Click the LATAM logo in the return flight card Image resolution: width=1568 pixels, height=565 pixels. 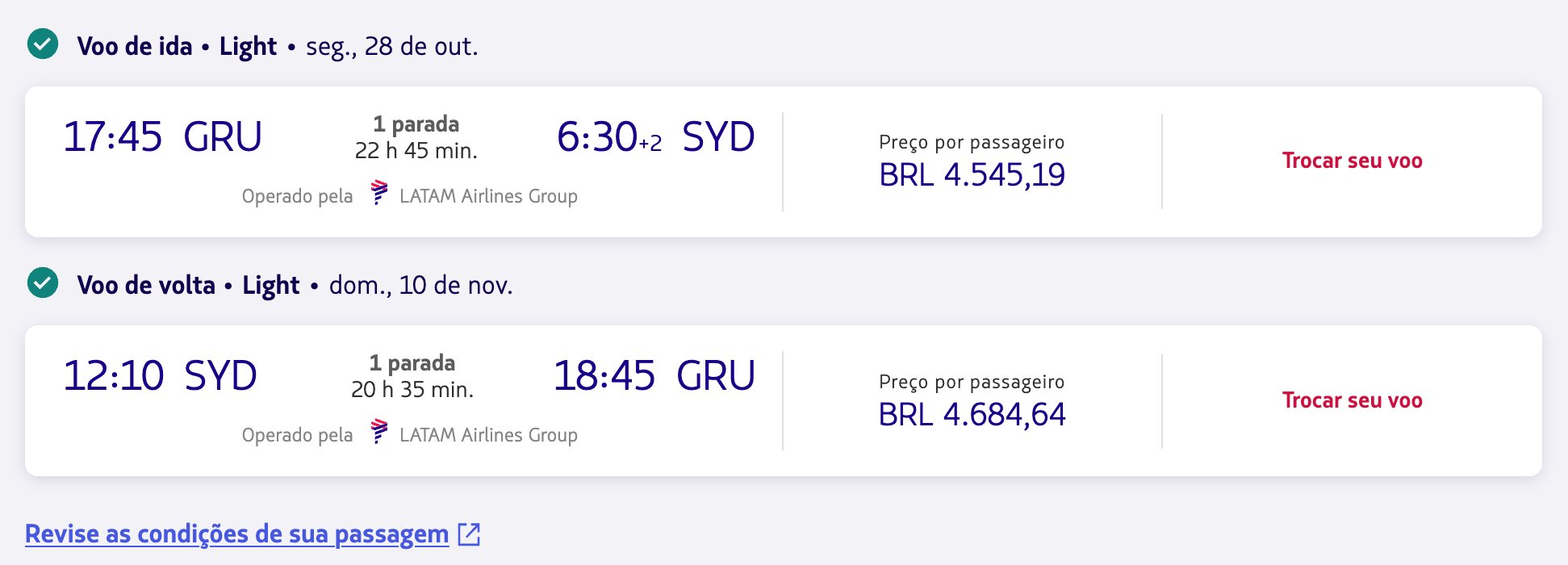click(378, 432)
